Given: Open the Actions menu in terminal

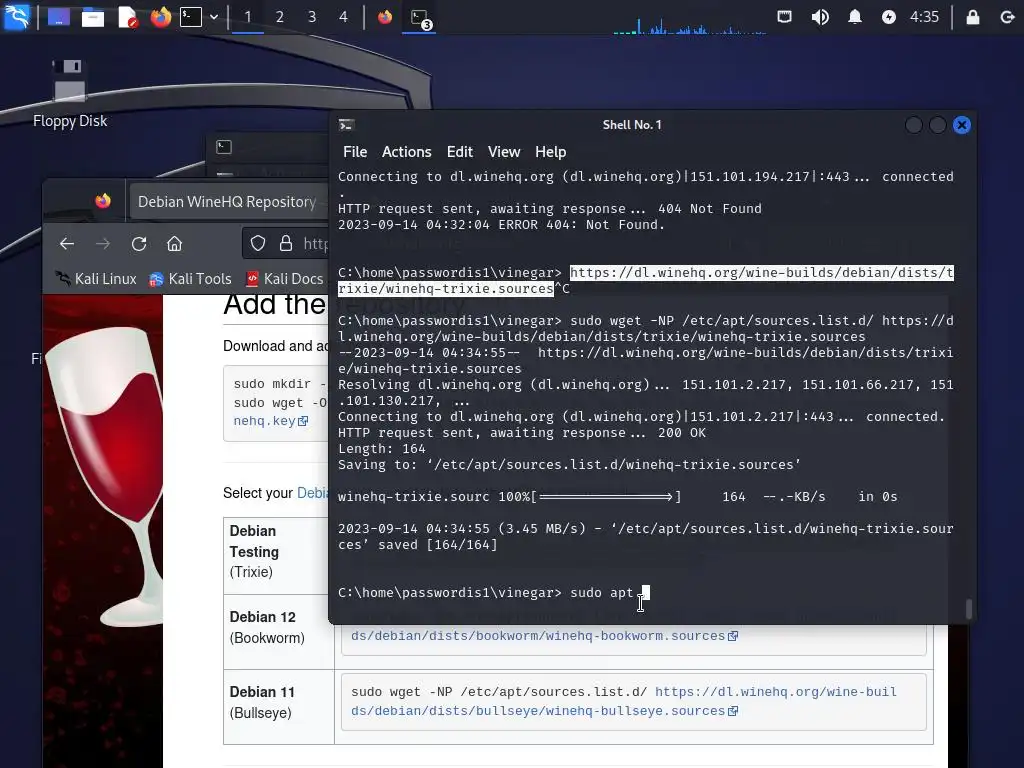Looking at the screenshot, I should tap(406, 152).
